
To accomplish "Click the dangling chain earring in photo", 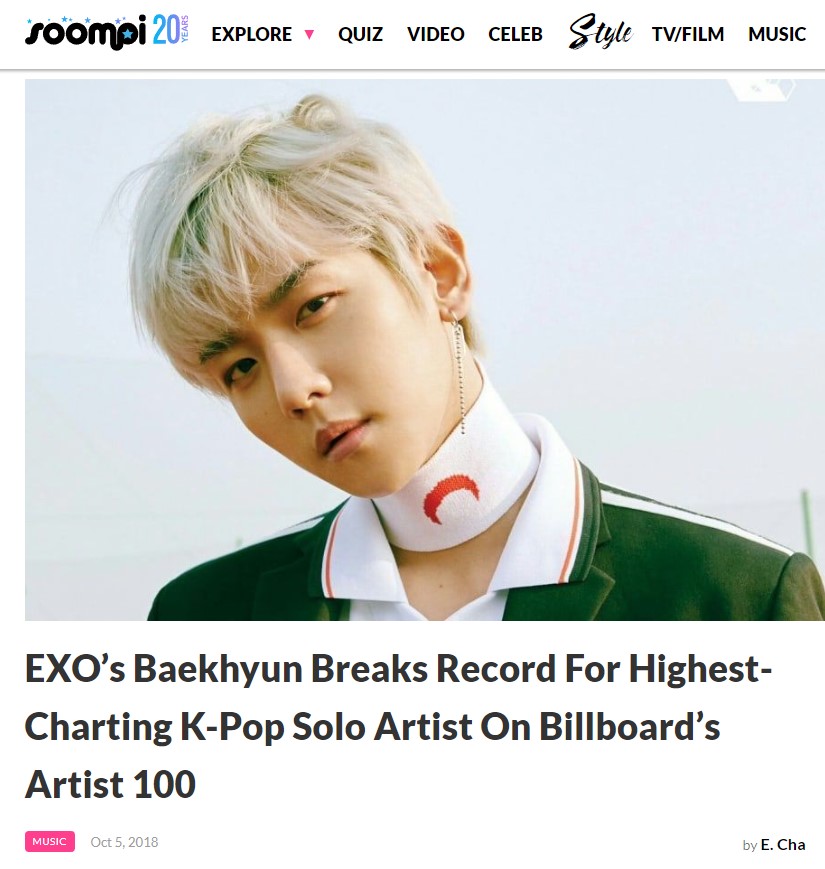I will click(459, 371).
